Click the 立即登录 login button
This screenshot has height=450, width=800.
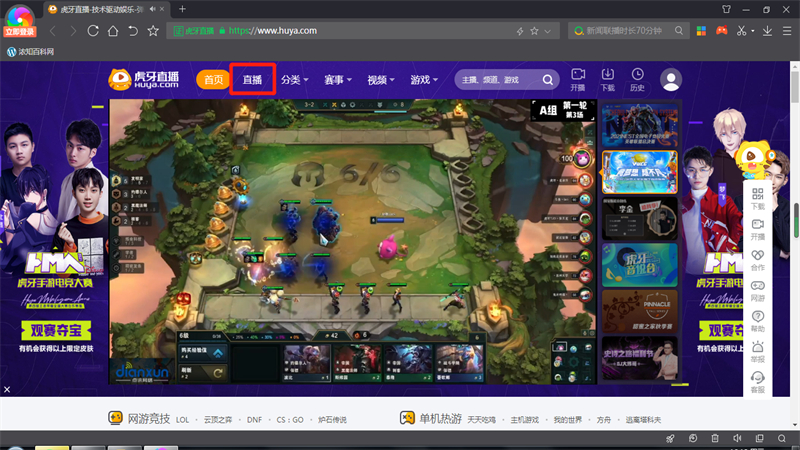pos(19,32)
